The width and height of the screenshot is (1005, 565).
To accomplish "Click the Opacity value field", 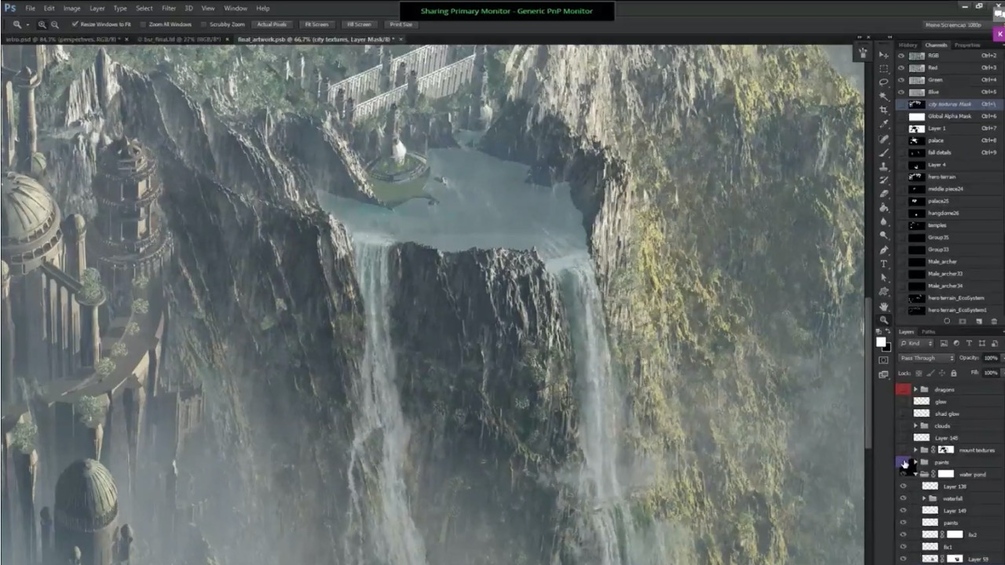I will [x=991, y=358].
